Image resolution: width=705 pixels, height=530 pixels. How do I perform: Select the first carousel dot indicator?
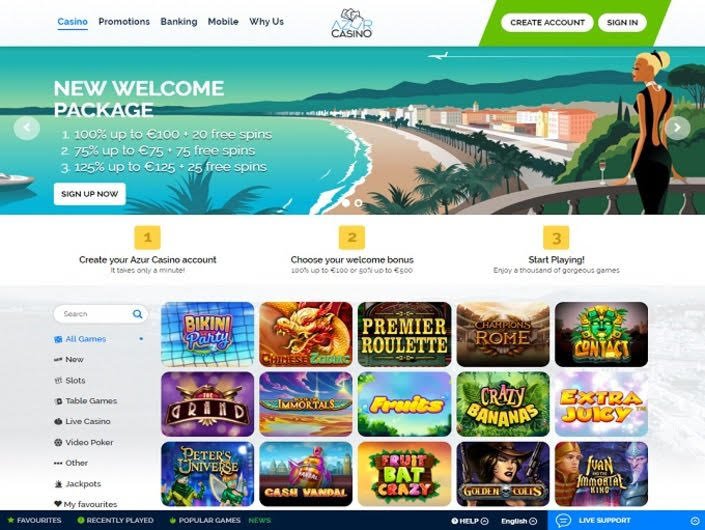pyautogui.click(x=346, y=203)
